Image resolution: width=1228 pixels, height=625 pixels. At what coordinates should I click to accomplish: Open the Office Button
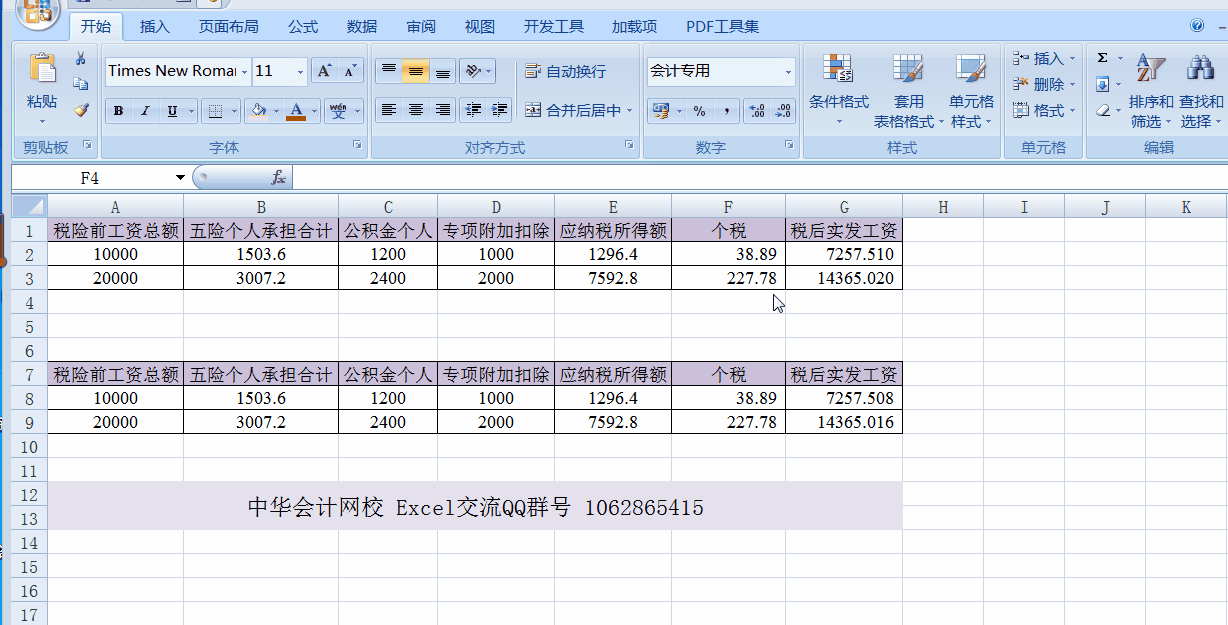[x=37, y=11]
